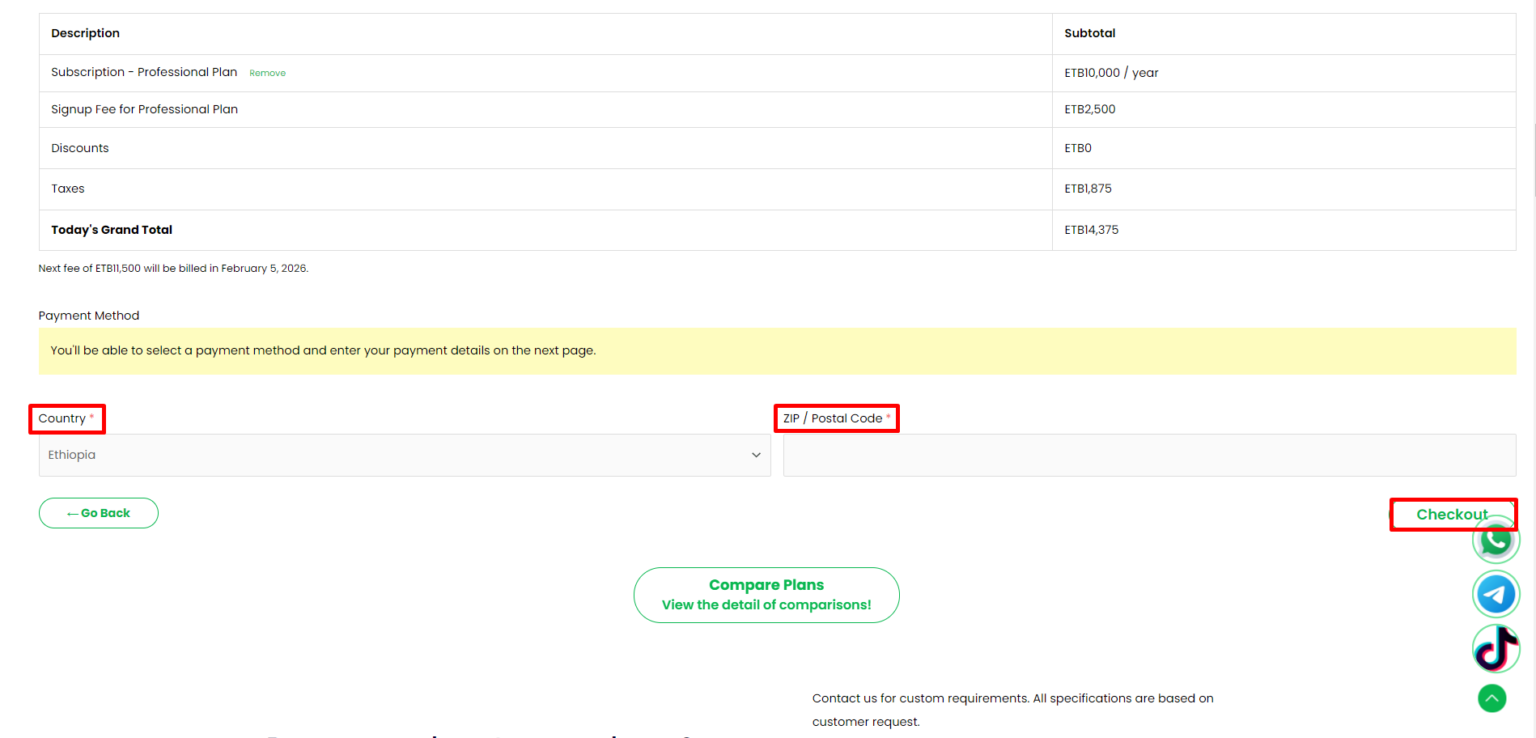Proceed with the Checkout button

click(1452, 514)
